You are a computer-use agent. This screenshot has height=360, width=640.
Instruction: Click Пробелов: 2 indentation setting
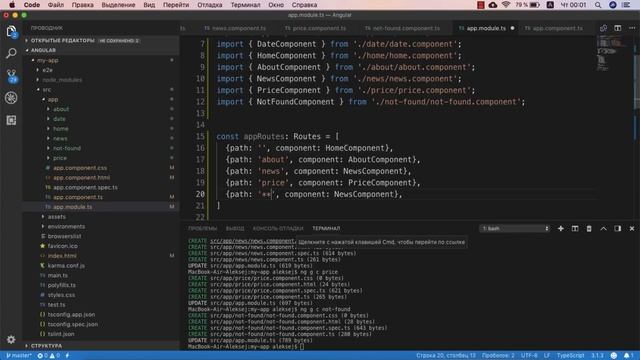pyautogui.click(x=498, y=356)
